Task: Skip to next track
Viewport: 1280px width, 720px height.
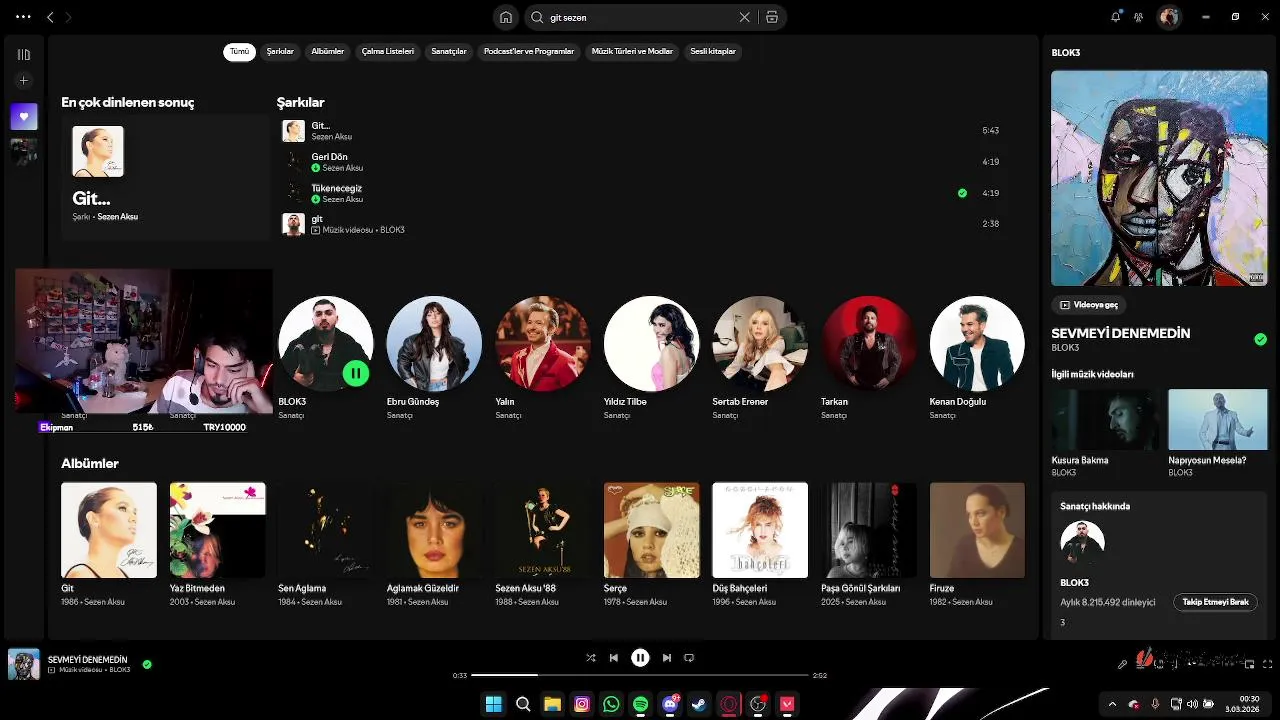Action: 667,658
